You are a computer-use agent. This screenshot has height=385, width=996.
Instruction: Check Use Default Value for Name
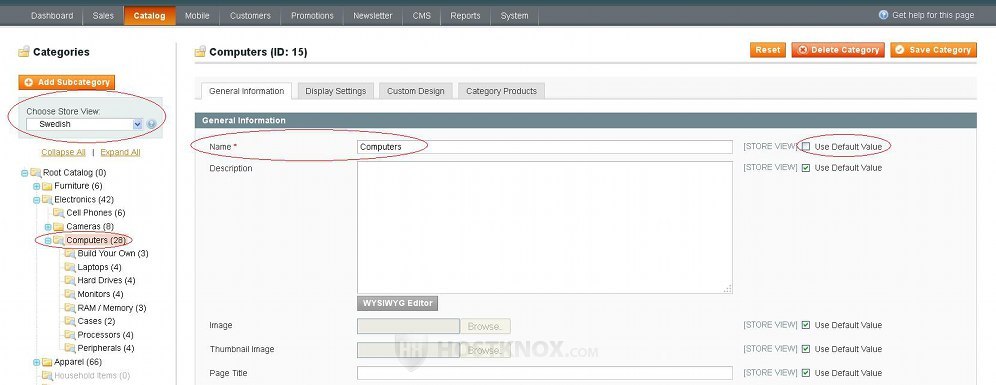pos(806,147)
